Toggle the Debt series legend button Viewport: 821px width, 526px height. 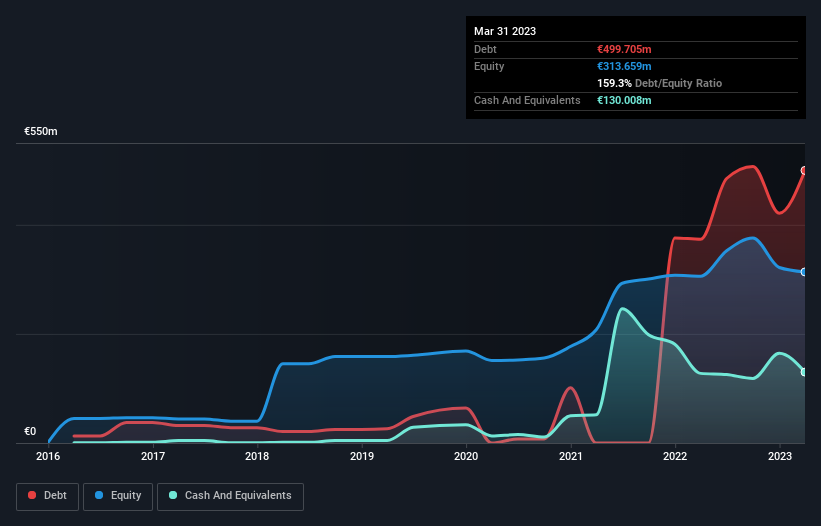pyautogui.click(x=48, y=496)
